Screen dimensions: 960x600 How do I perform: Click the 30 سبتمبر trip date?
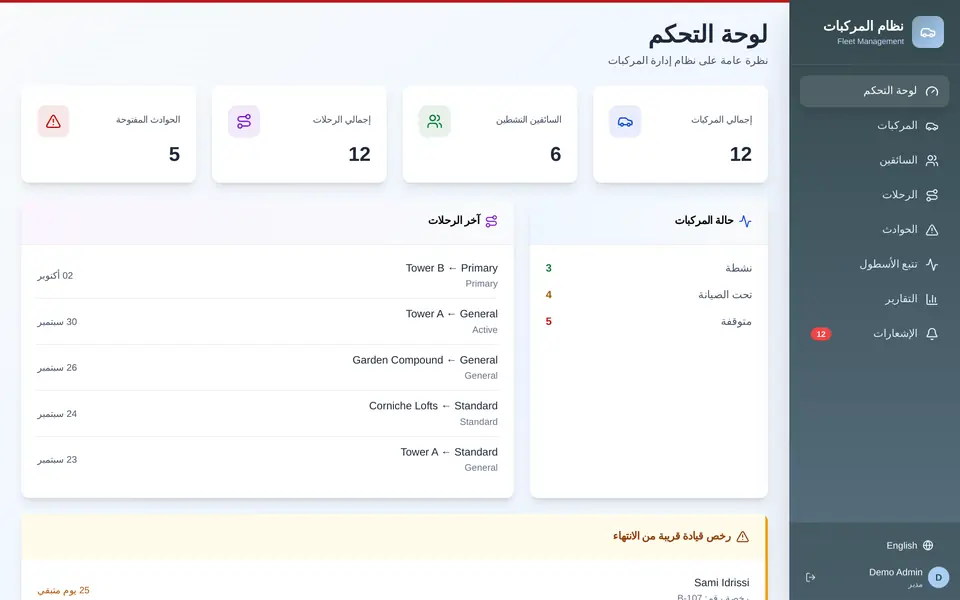pyautogui.click(x=57, y=322)
